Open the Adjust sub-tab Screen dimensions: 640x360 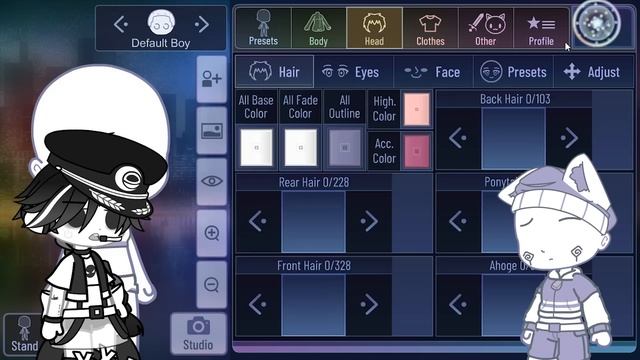[x=592, y=72]
